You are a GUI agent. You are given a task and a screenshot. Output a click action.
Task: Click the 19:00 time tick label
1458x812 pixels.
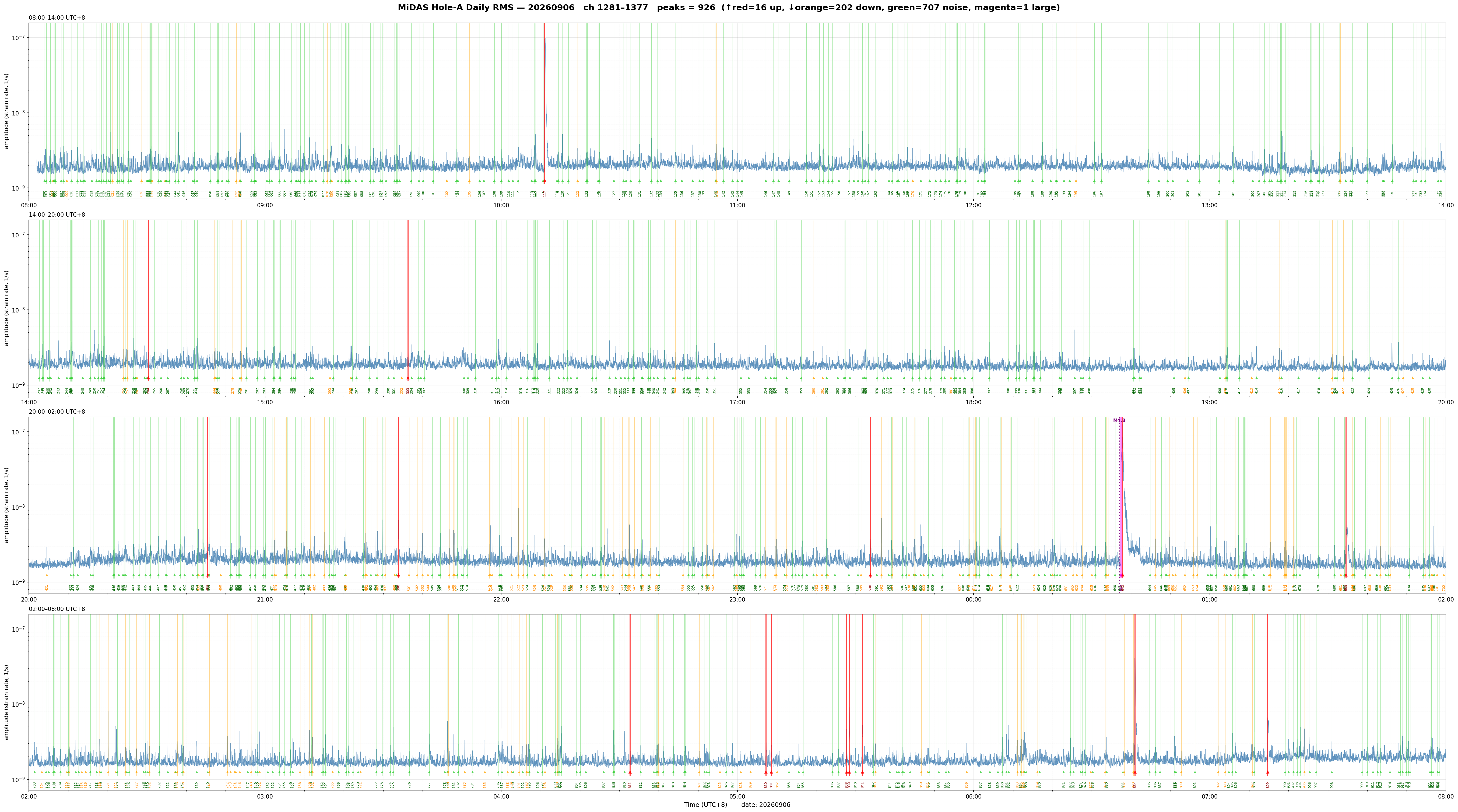point(1210,402)
